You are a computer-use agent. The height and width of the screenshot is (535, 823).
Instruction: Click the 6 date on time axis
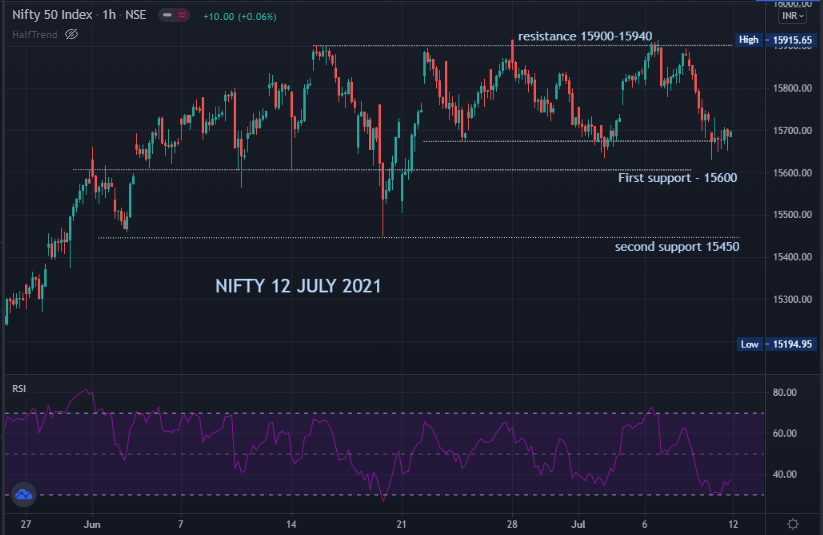[x=645, y=524]
